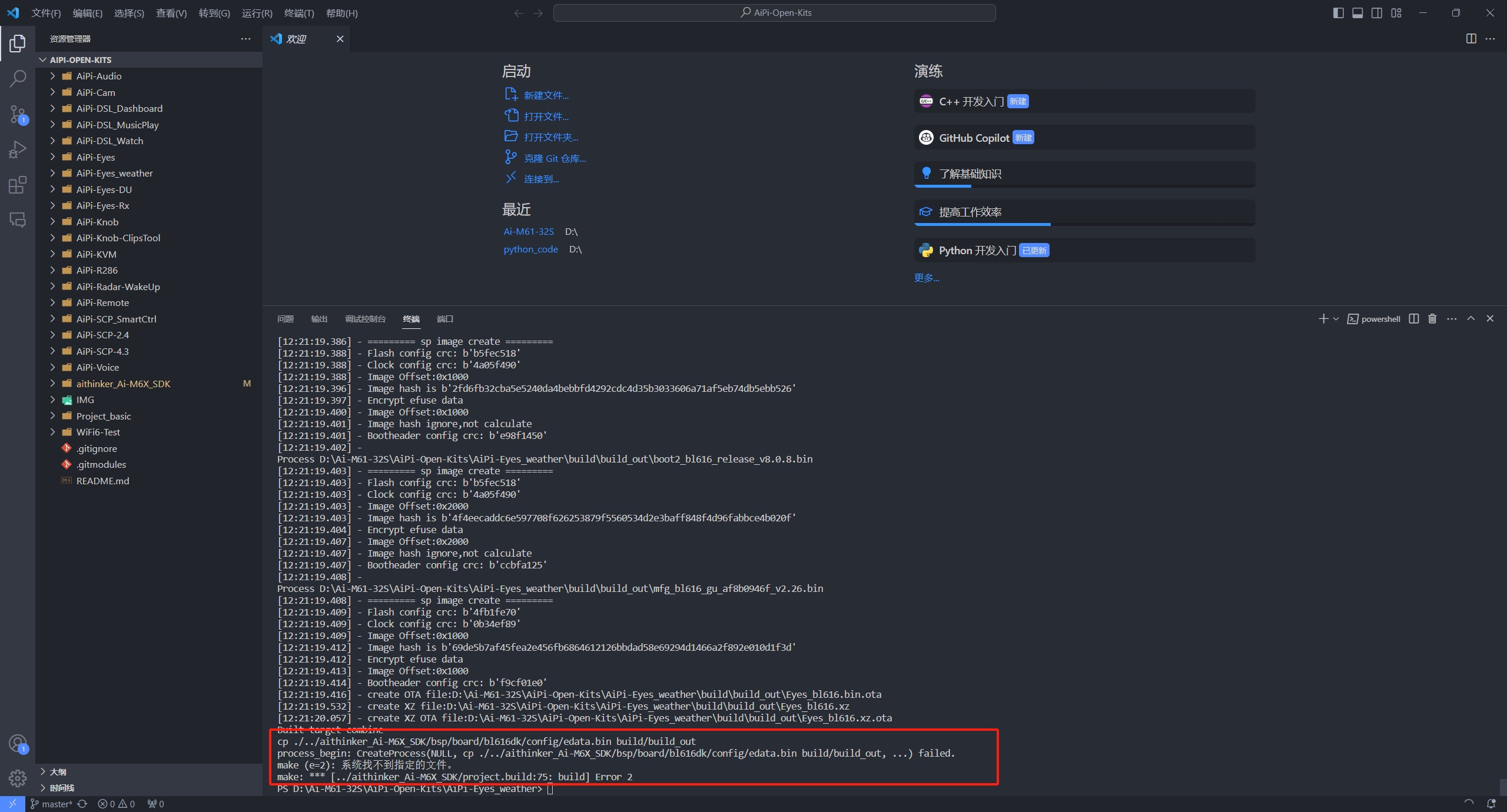Open the terminal launch profile dropdown arrow
Screen dimensions: 1507x812
click(x=1336, y=318)
